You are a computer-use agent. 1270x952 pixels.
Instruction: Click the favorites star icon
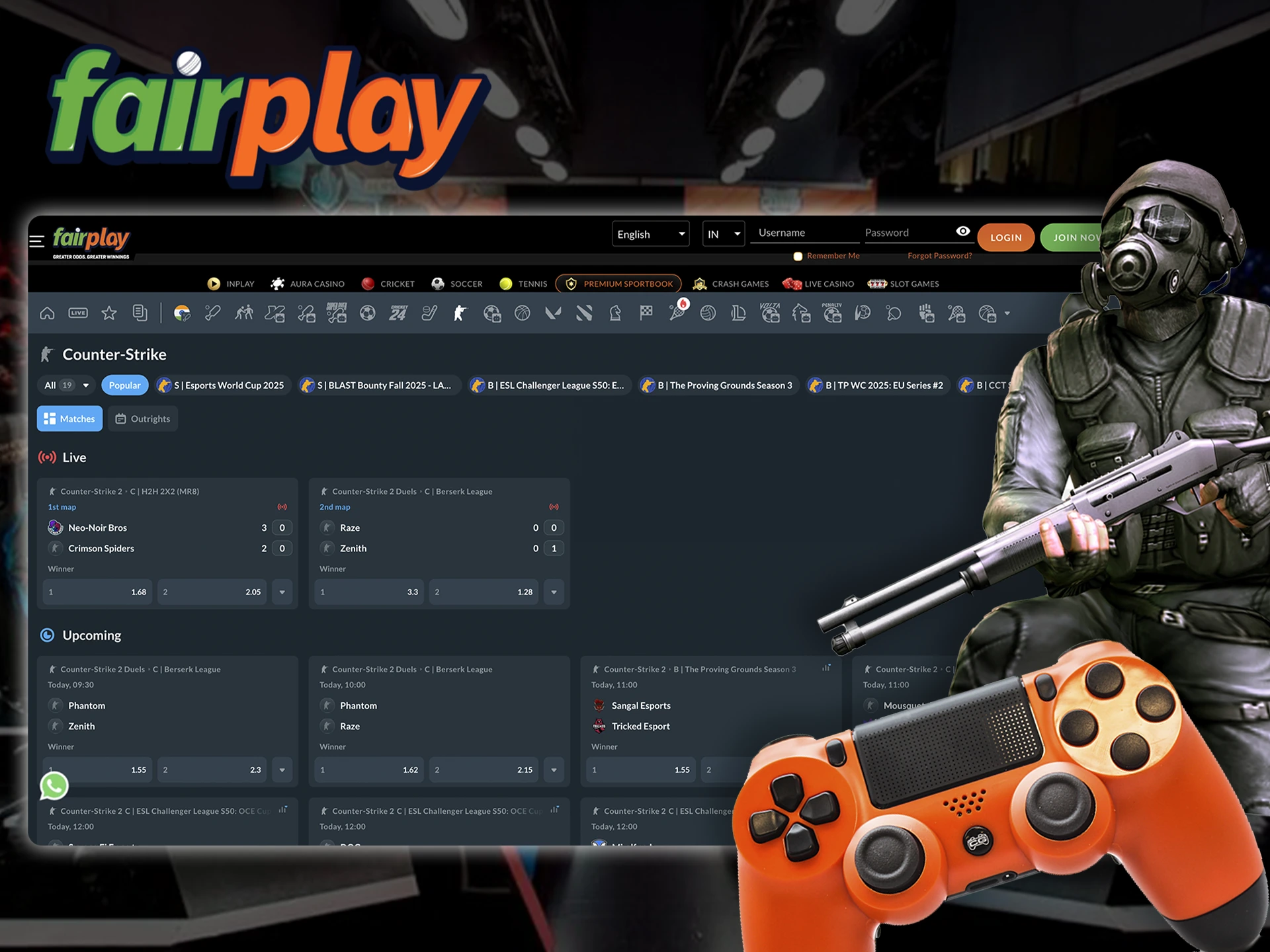[108, 313]
